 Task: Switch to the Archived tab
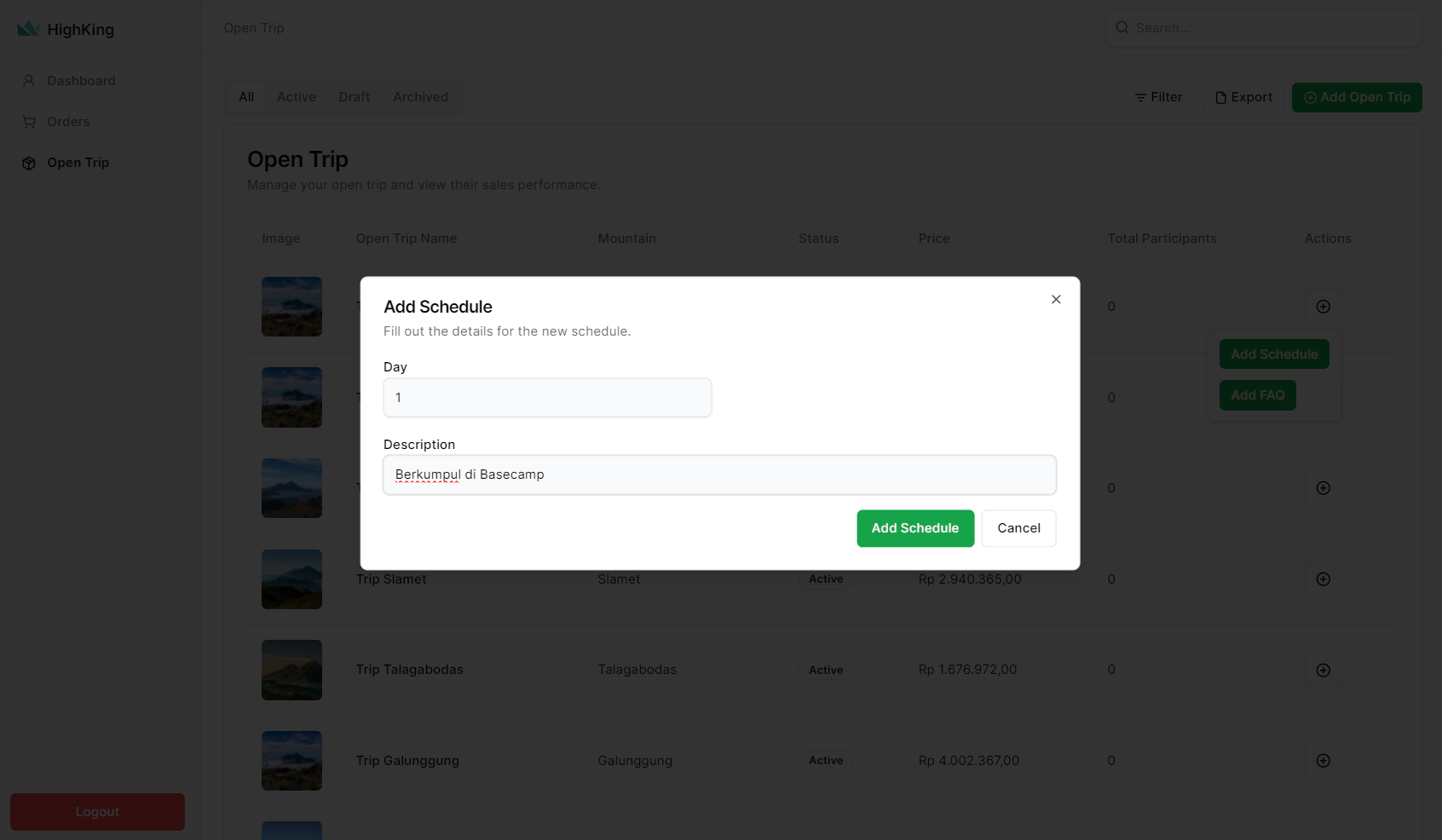[420, 97]
